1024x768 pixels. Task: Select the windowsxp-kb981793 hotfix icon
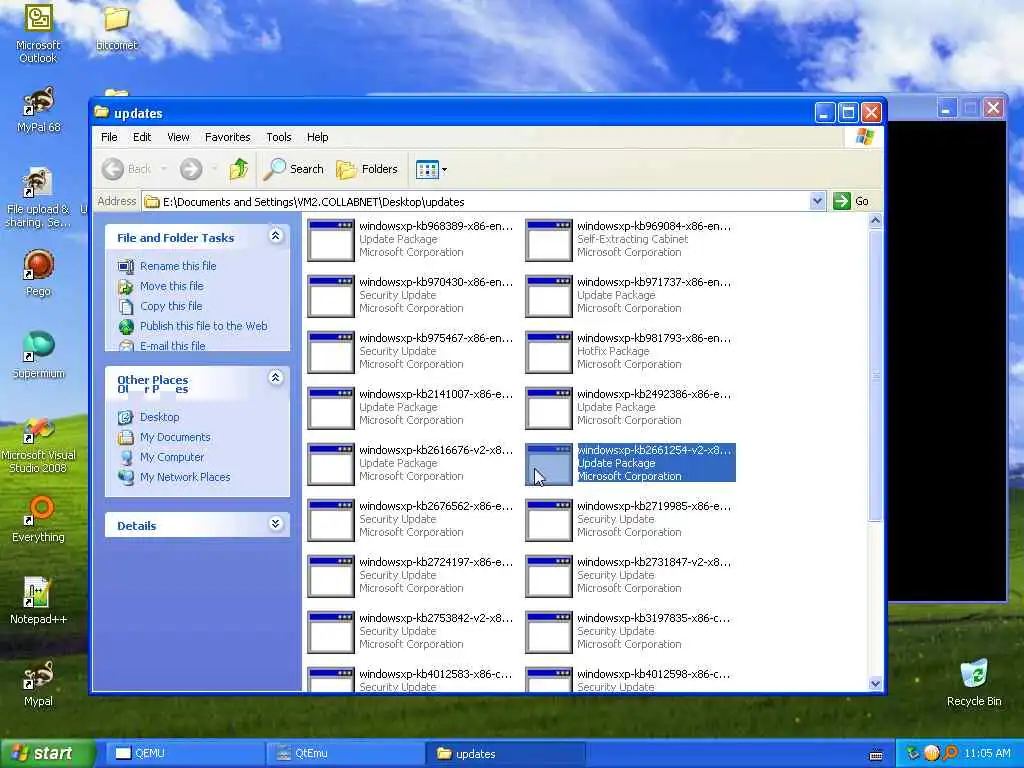point(549,352)
